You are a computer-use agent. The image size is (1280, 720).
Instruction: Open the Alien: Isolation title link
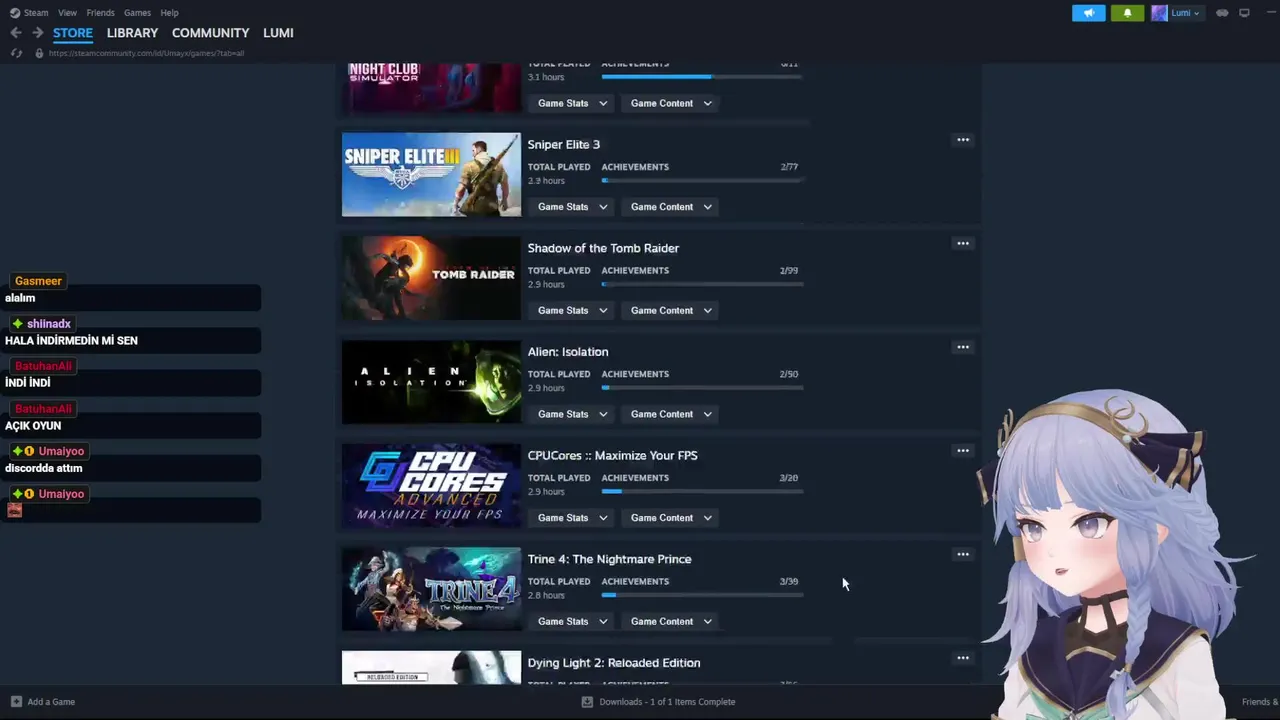[568, 352]
